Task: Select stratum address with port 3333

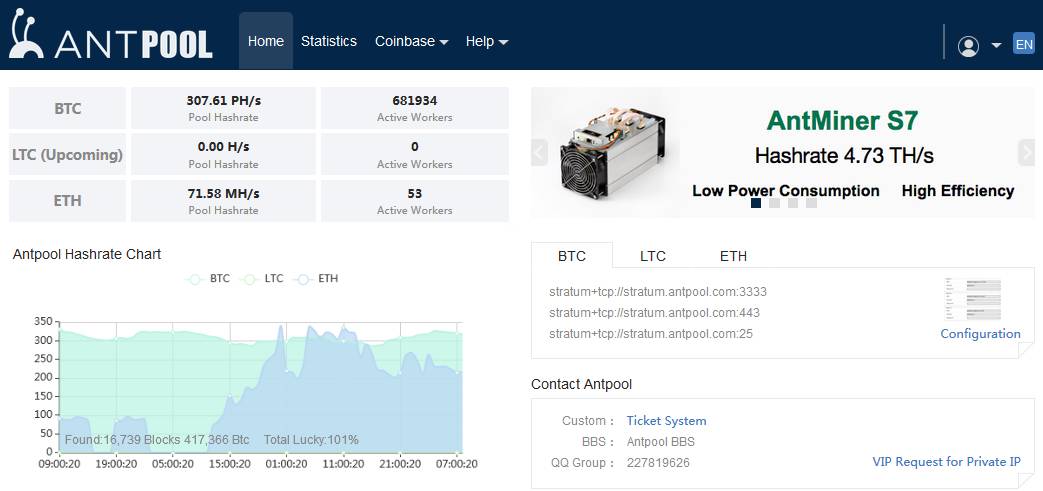Action: 658,291
